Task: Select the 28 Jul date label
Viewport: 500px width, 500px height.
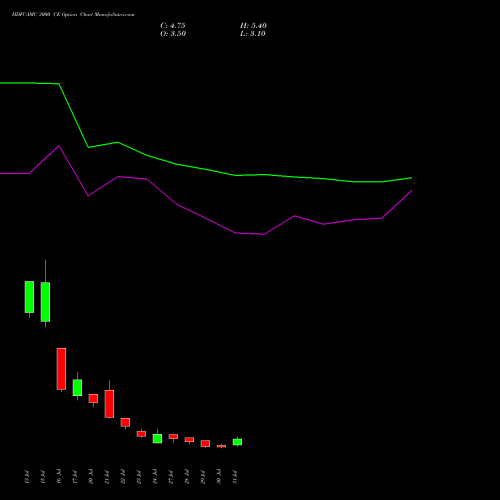Action: click(x=187, y=477)
